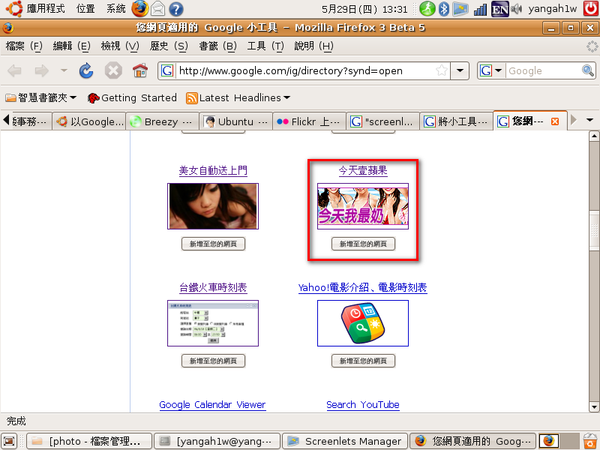
Task: Open the 應用程式 panel menu
Action: pos(46,8)
